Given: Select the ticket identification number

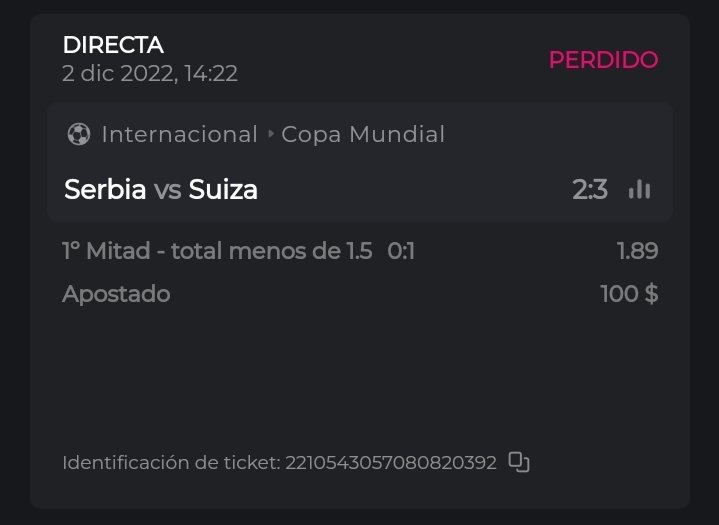Looking at the screenshot, I should click(x=391, y=463).
